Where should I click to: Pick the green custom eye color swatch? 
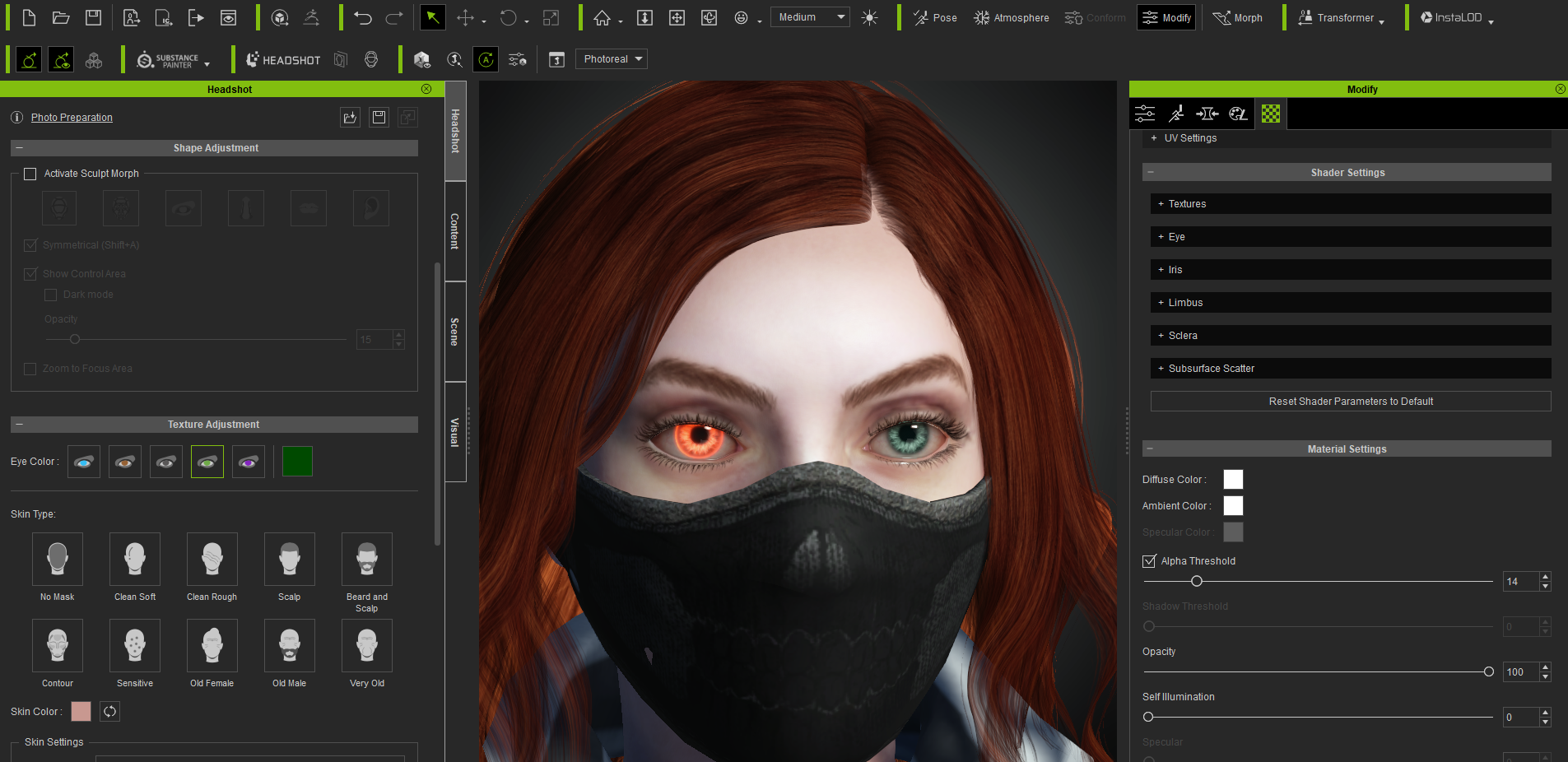point(297,462)
